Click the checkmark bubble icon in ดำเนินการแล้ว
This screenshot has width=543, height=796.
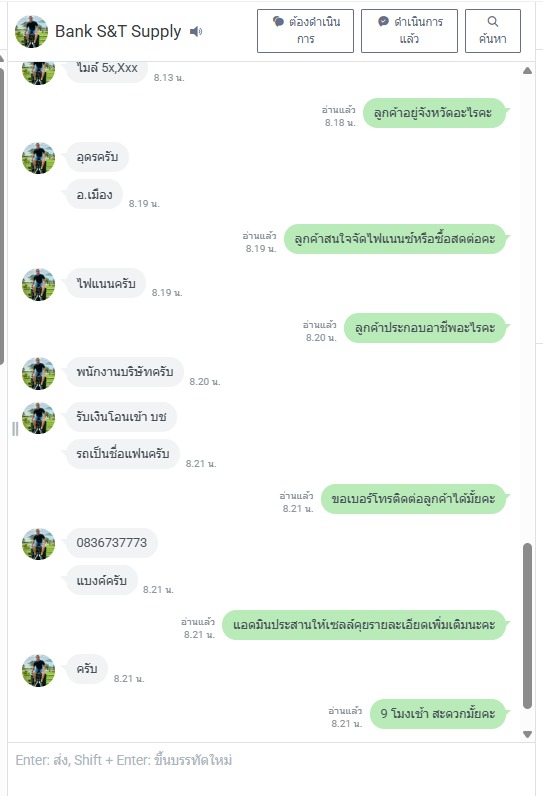point(384,21)
